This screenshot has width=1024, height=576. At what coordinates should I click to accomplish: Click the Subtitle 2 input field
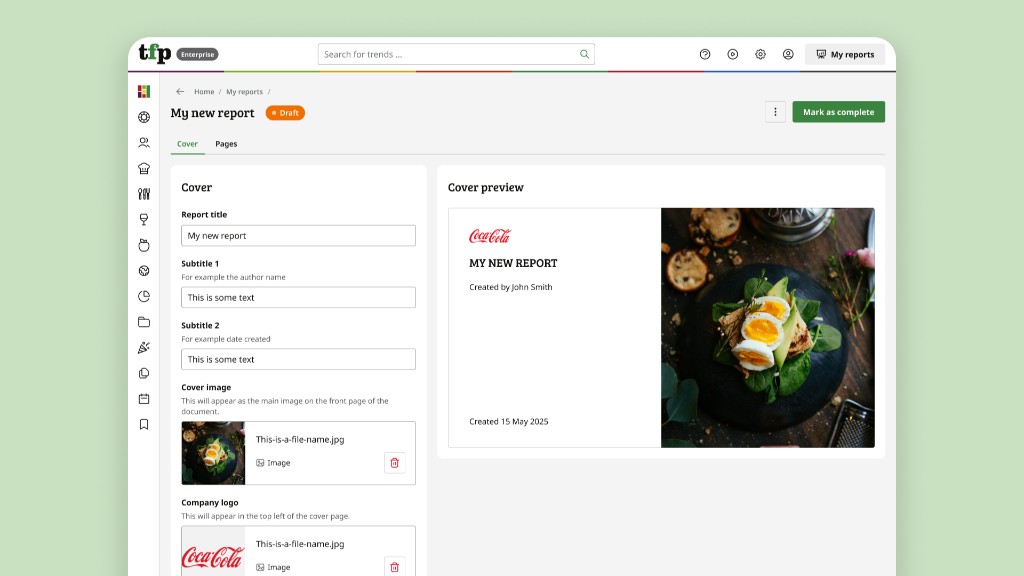pyautogui.click(x=298, y=359)
